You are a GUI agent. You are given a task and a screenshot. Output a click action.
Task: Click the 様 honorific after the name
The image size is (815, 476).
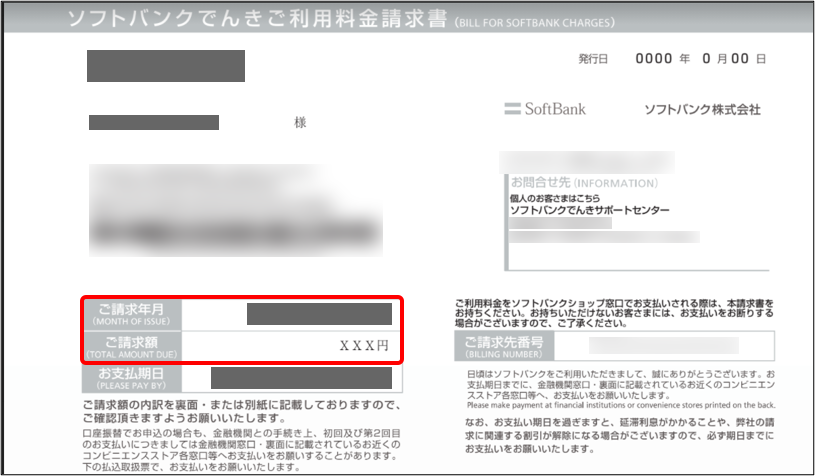pyautogui.click(x=300, y=122)
